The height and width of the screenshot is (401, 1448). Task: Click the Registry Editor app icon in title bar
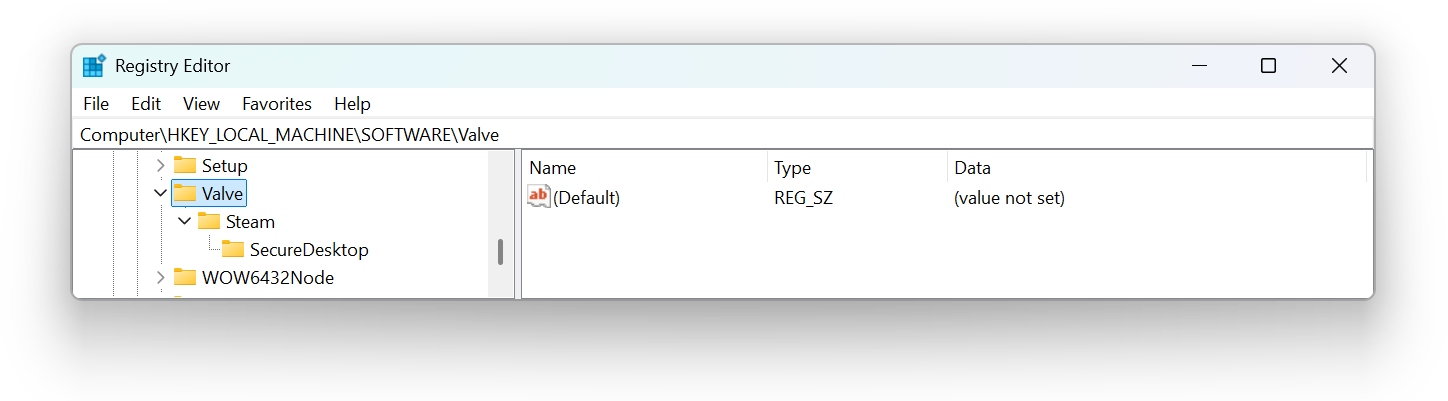(94, 66)
